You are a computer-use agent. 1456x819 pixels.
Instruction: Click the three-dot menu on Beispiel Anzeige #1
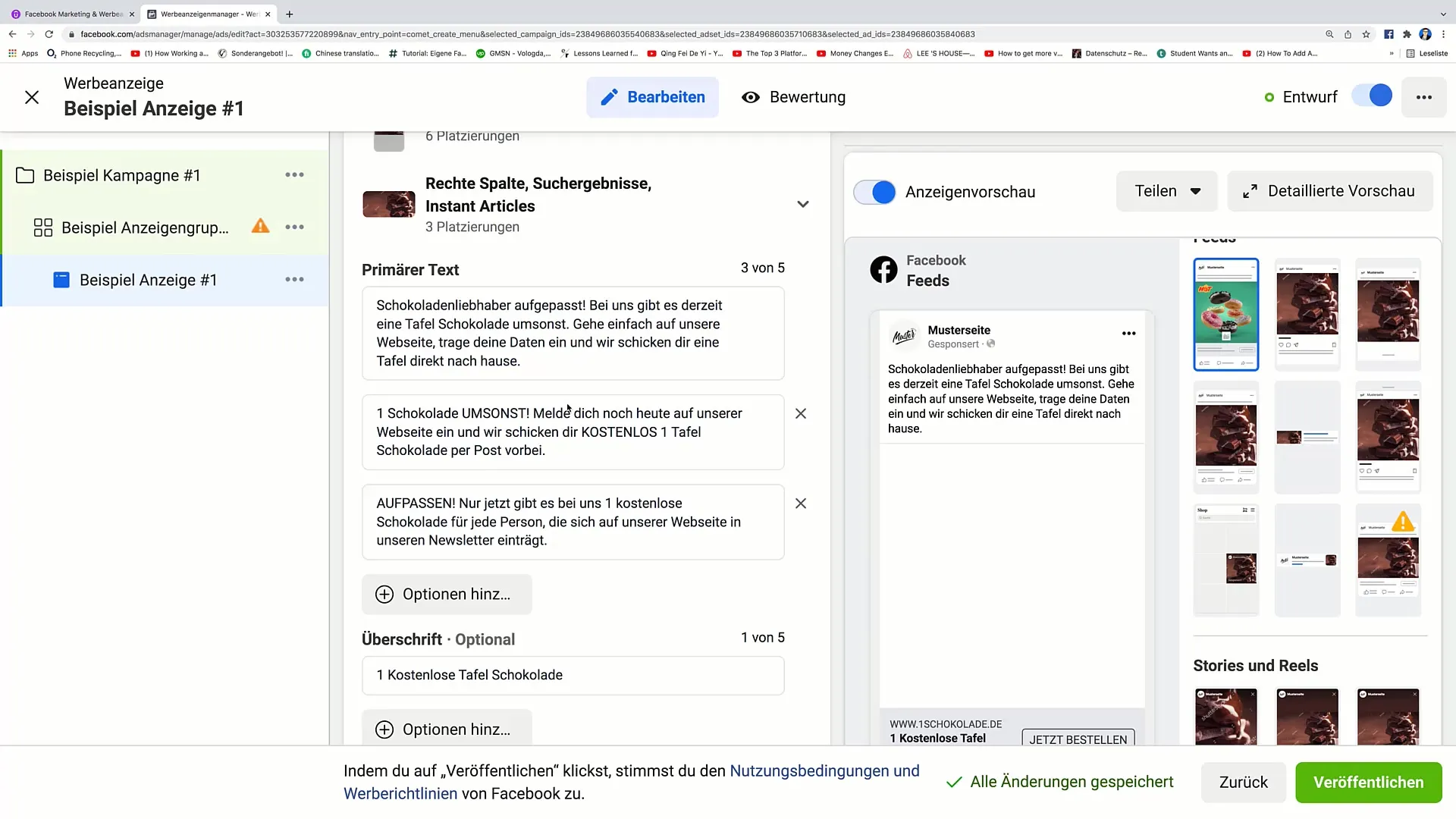[x=294, y=280]
